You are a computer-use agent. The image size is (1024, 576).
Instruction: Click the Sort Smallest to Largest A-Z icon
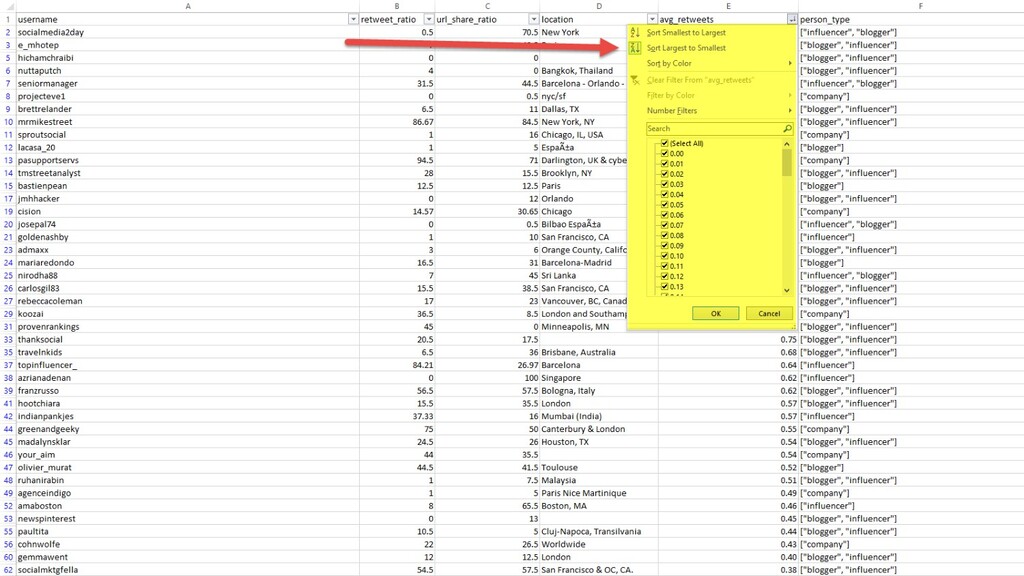pyautogui.click(x=635, y=32)
